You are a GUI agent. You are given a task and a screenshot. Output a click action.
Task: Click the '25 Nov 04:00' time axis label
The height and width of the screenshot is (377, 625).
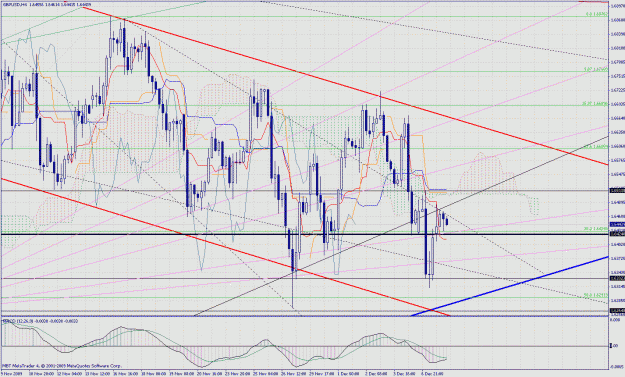(265, 374)
